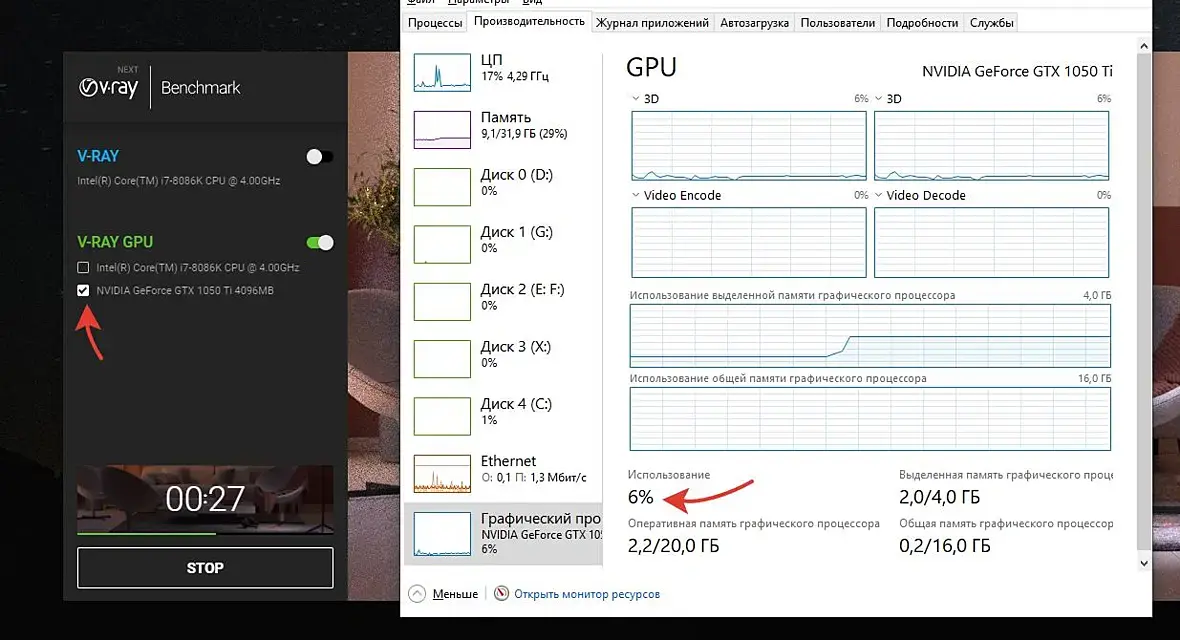Viewport: 1180px width, 640px height.
Task: Toggle the V-RAY GPU benchmark switch
Action: point(320,242)
